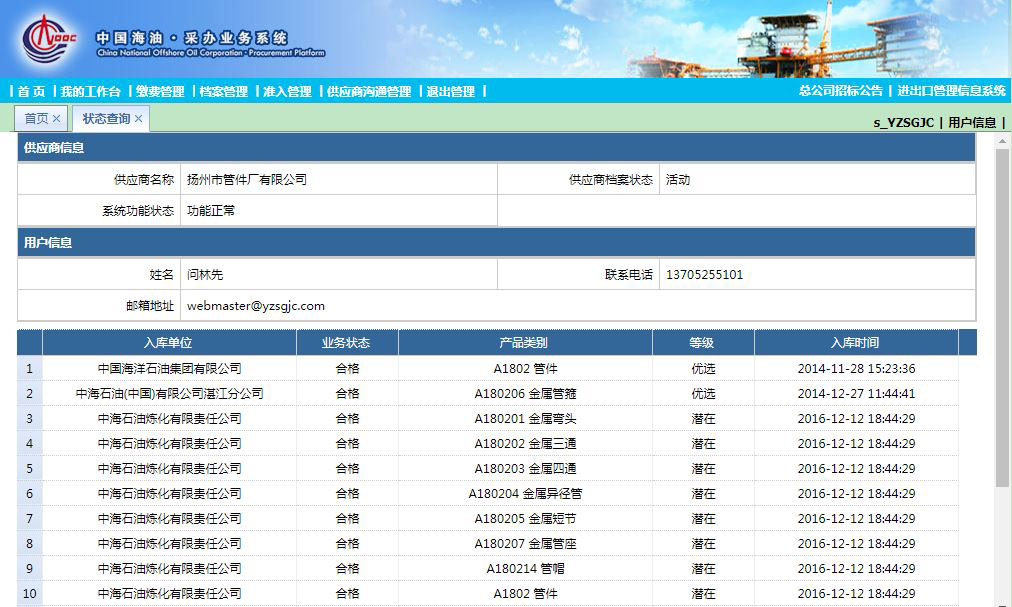This screenshot has height=607, width=1012.
Task: Click row number 10 cell
Action: (x=30, y=593)
